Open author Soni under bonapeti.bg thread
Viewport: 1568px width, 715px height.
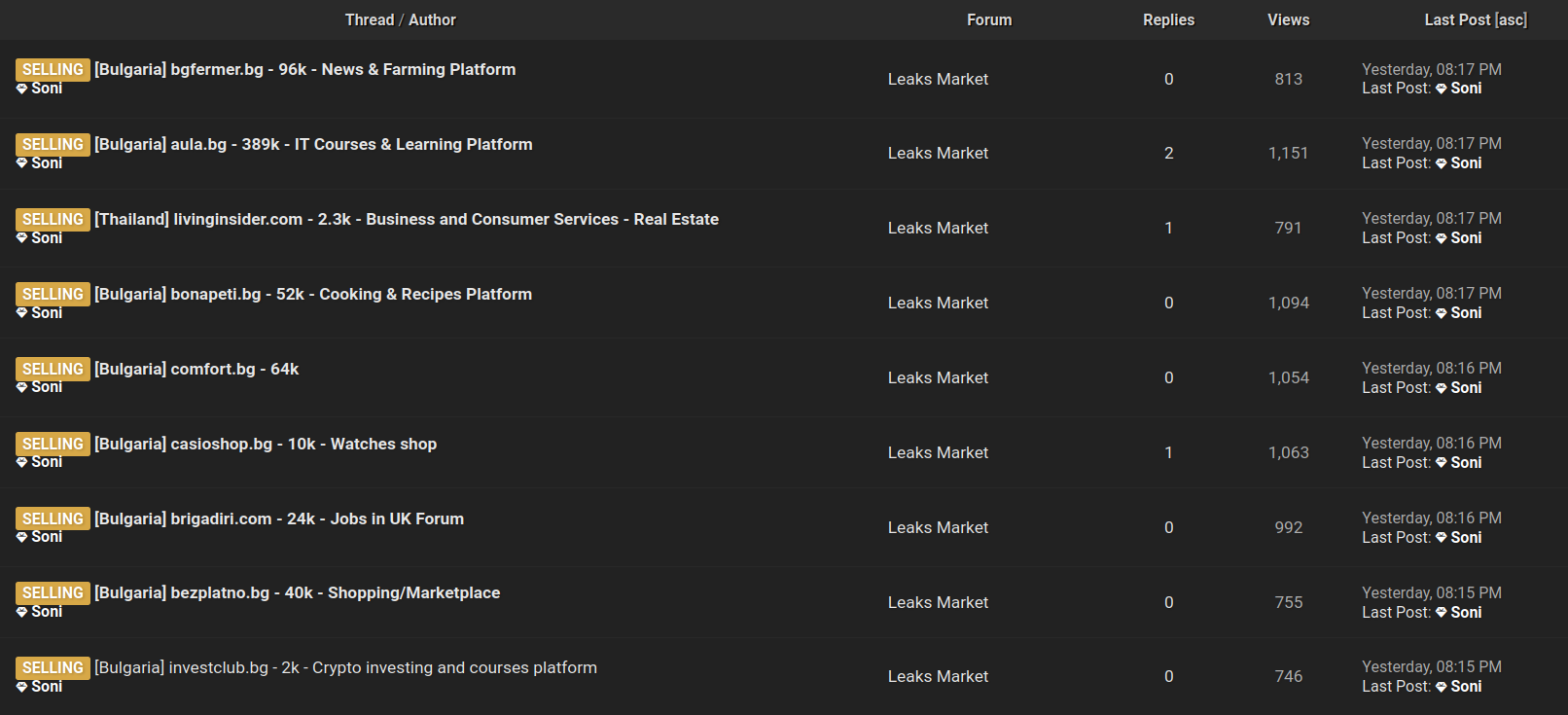(47, 313)
